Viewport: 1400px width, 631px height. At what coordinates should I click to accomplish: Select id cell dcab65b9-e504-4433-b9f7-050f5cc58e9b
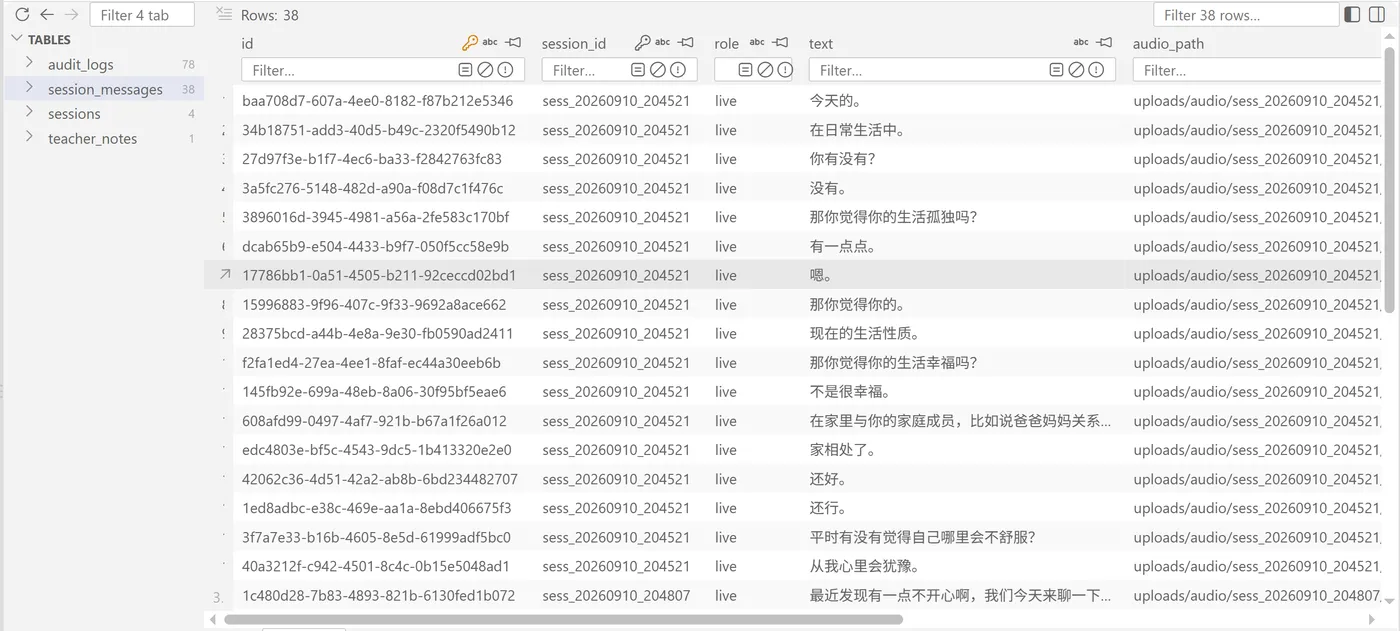click(x=375, y=246)
